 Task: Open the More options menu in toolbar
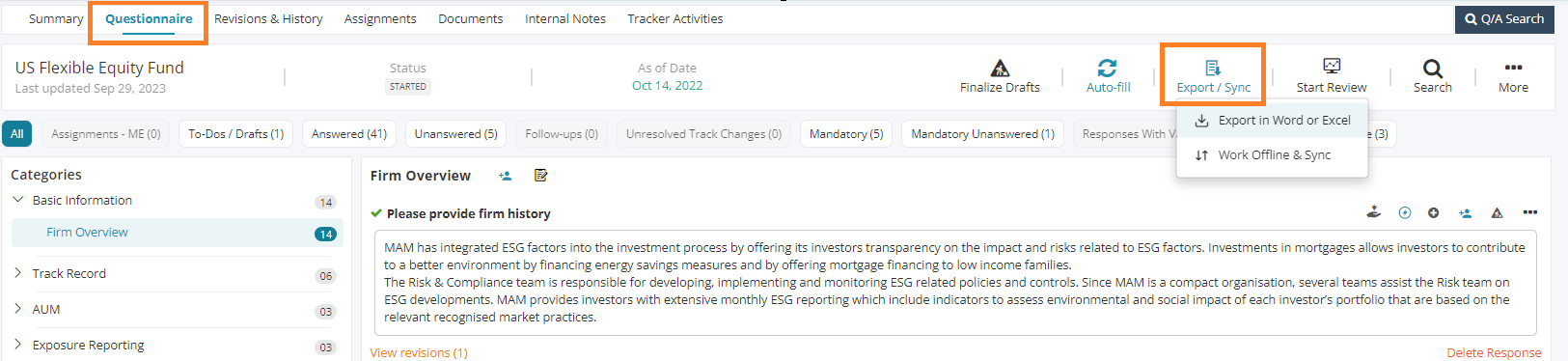(x=1513, y=76)
